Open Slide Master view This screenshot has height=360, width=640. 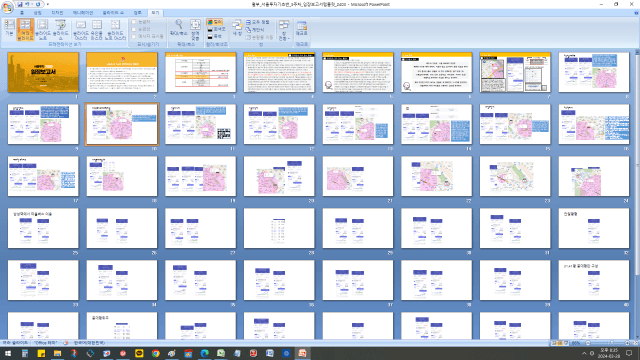80,29
